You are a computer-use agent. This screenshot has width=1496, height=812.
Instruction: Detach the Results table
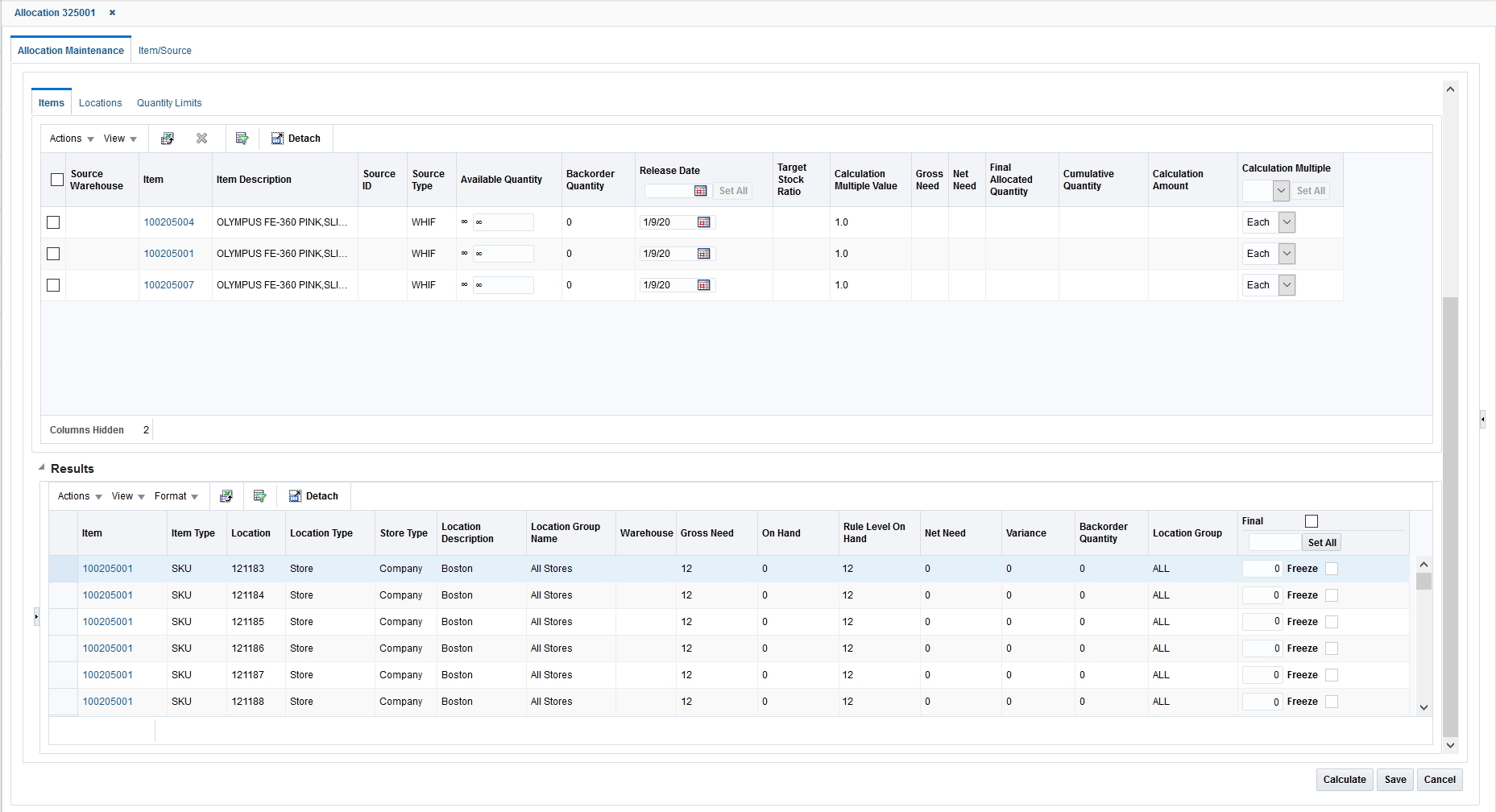[314, 495]
